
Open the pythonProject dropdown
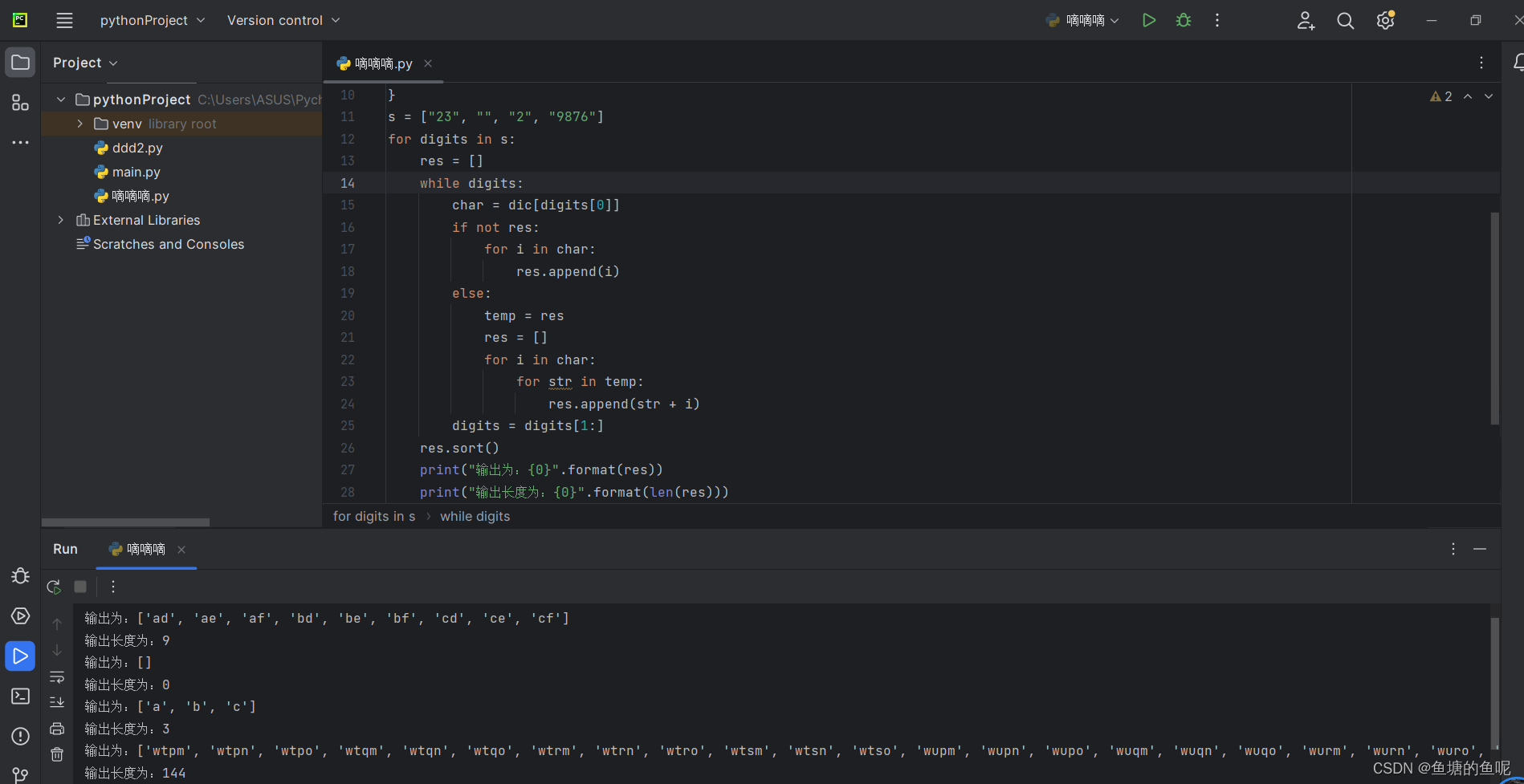[x=153, y=20]
